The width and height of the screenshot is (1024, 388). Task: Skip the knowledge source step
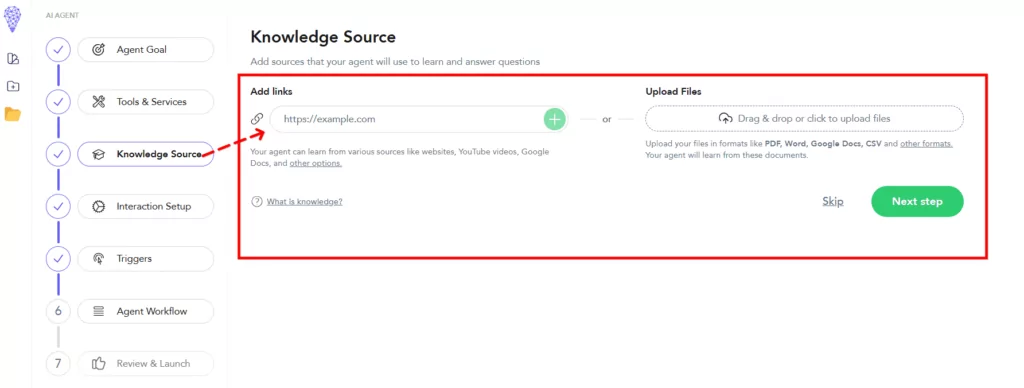833,201
